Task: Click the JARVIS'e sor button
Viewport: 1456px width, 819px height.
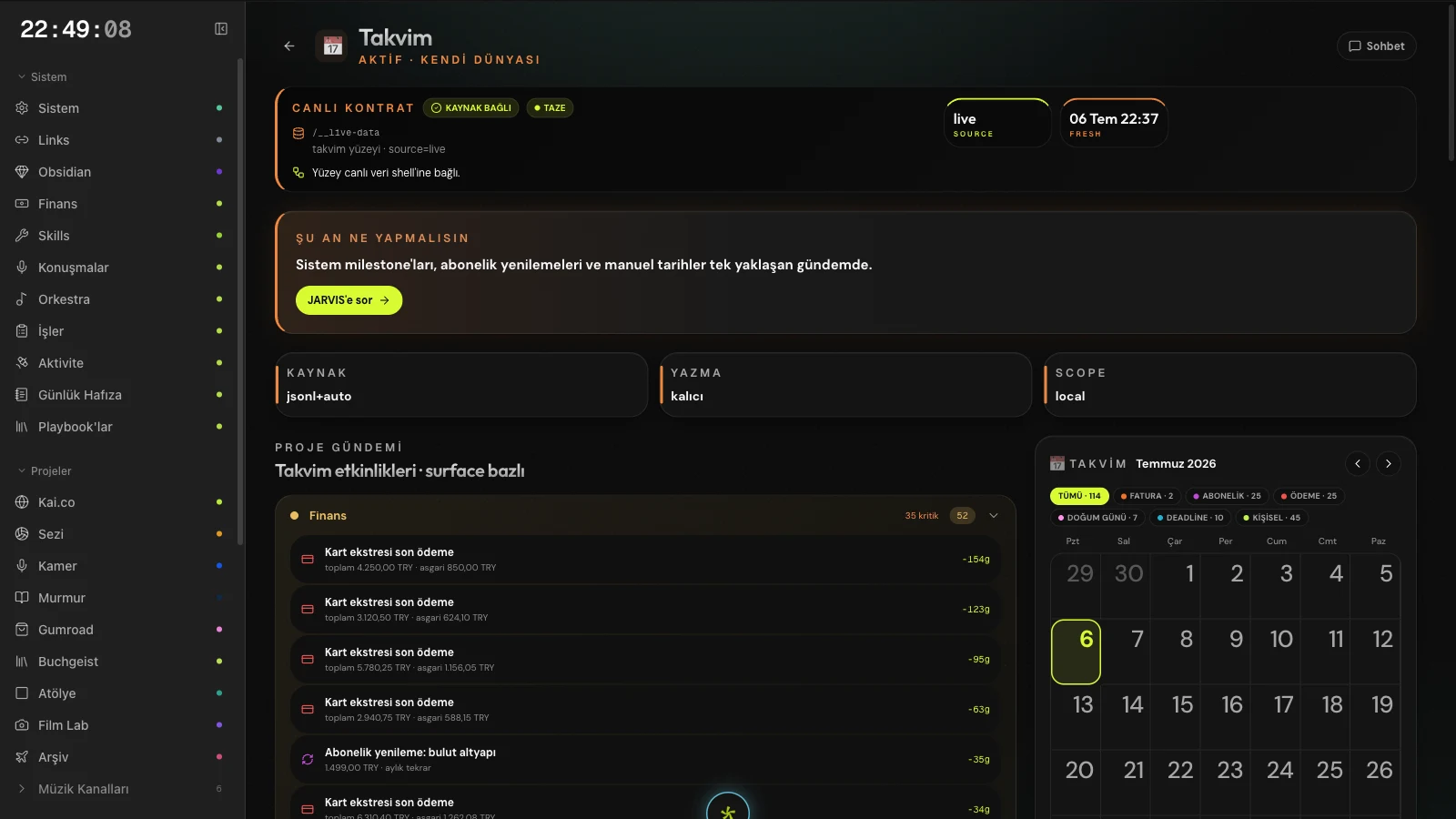Action: tap(349, 300)
